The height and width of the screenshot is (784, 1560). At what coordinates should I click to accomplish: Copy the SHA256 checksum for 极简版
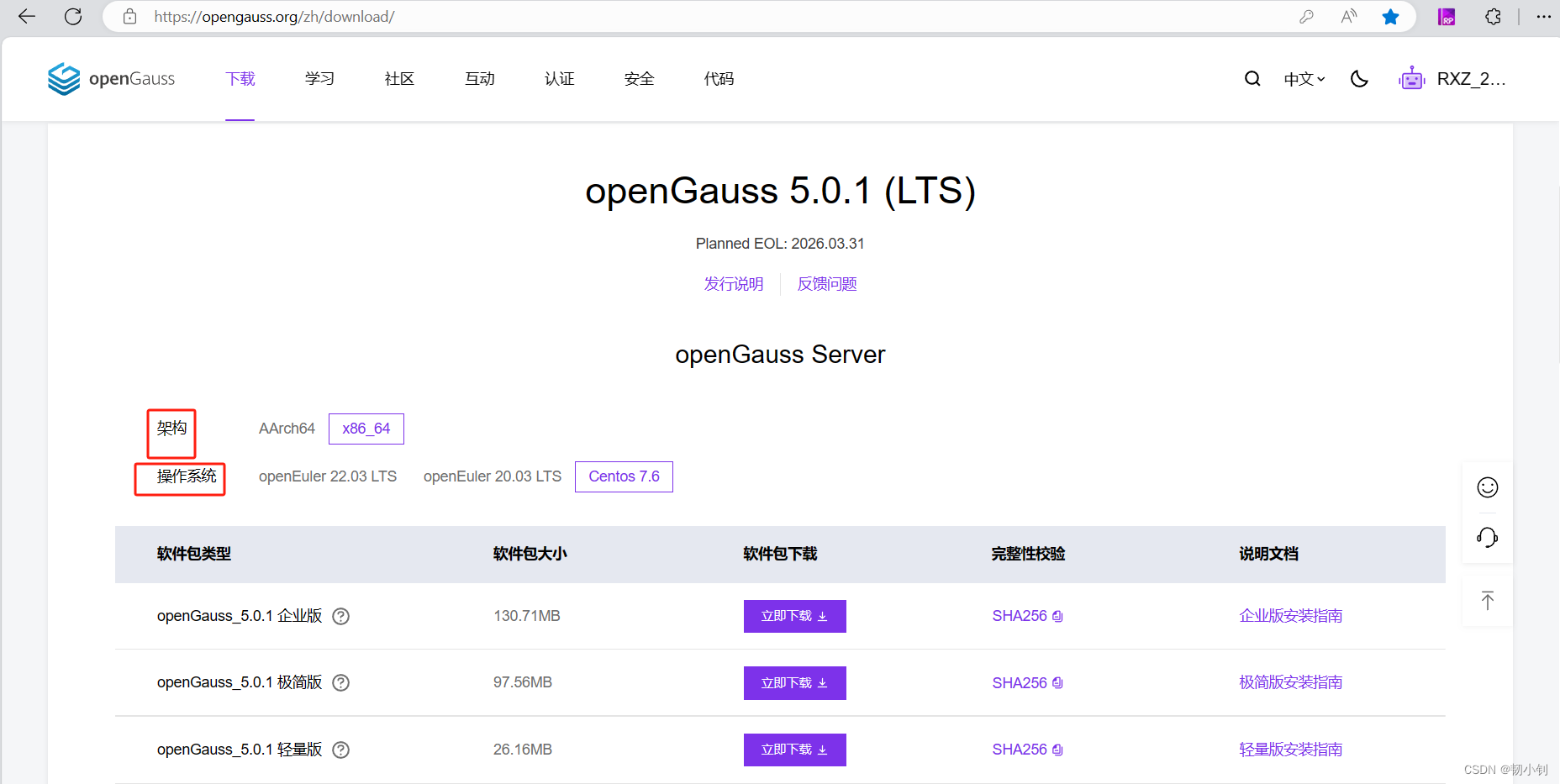click(1057, 682)
